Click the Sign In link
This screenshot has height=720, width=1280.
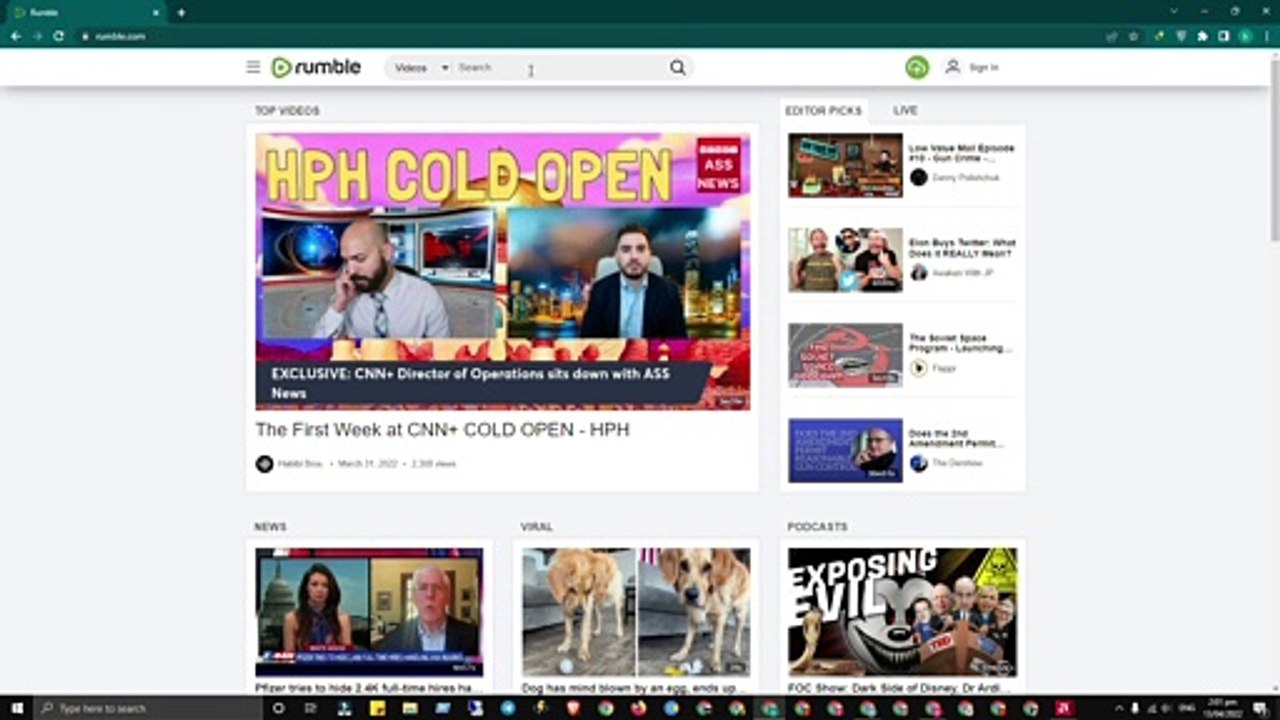pos(983,67)
